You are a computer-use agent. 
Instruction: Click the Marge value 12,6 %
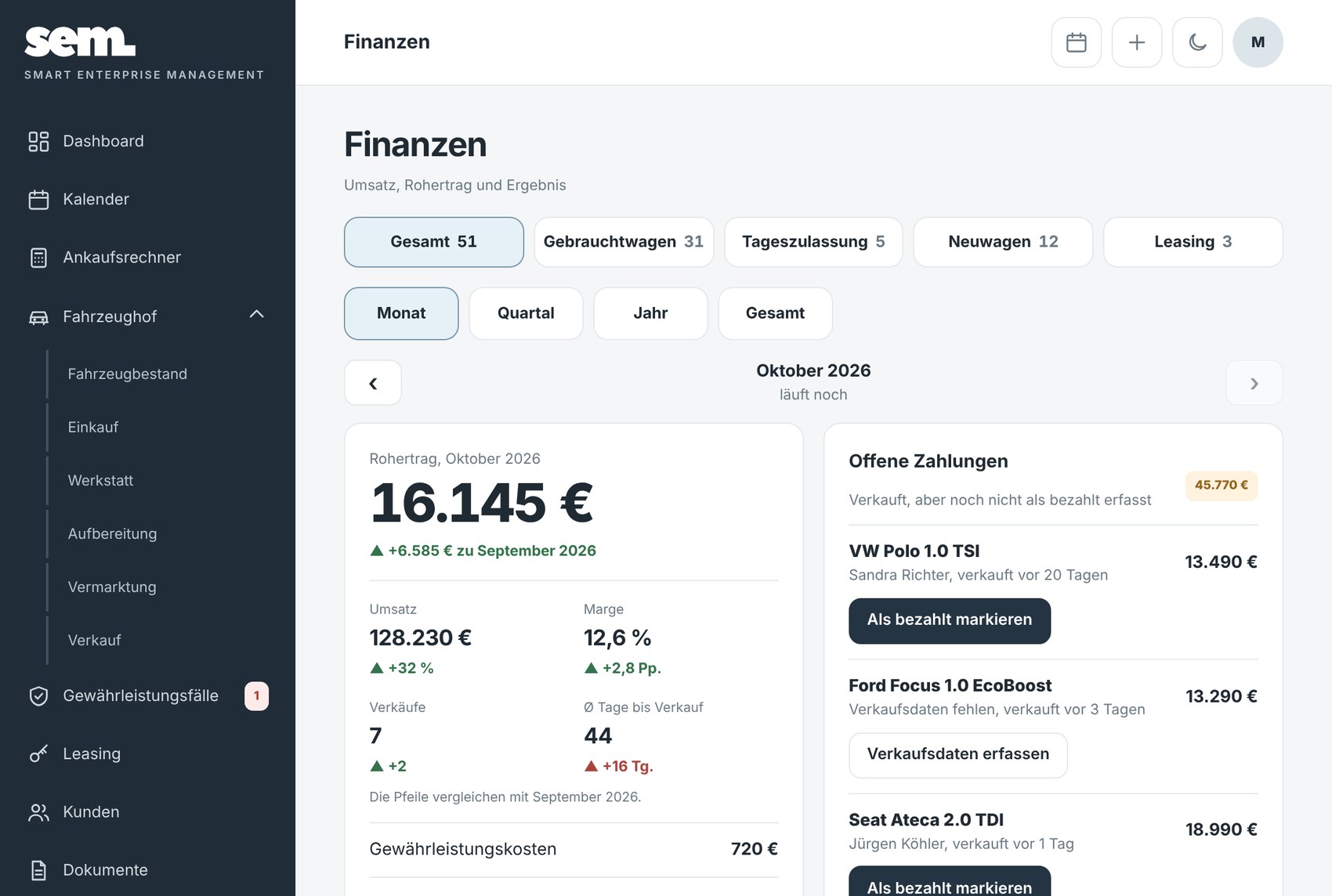617,638
